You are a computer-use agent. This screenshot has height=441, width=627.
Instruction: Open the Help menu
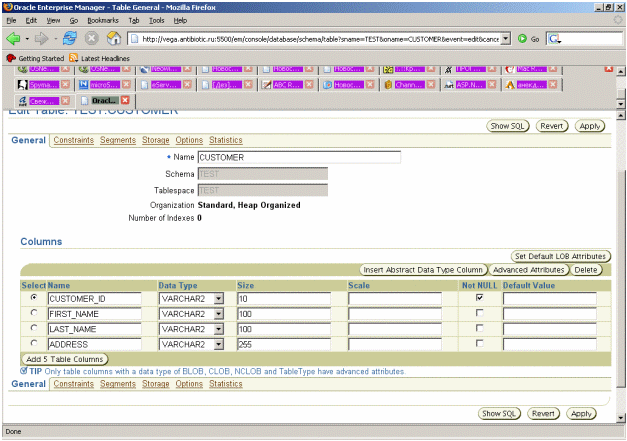pyautogui.click(x=180, y=20)
